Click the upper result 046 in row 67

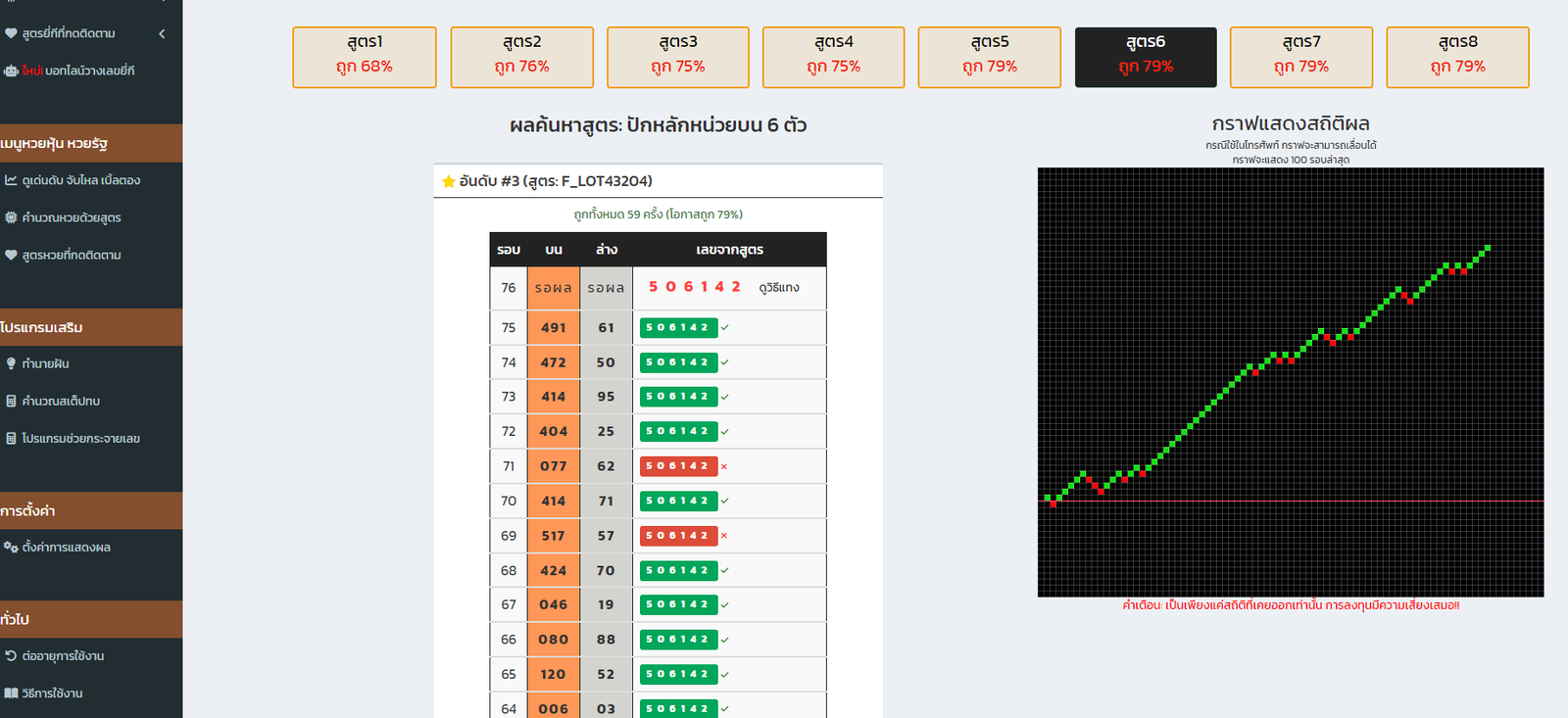(x=554, y=605)
